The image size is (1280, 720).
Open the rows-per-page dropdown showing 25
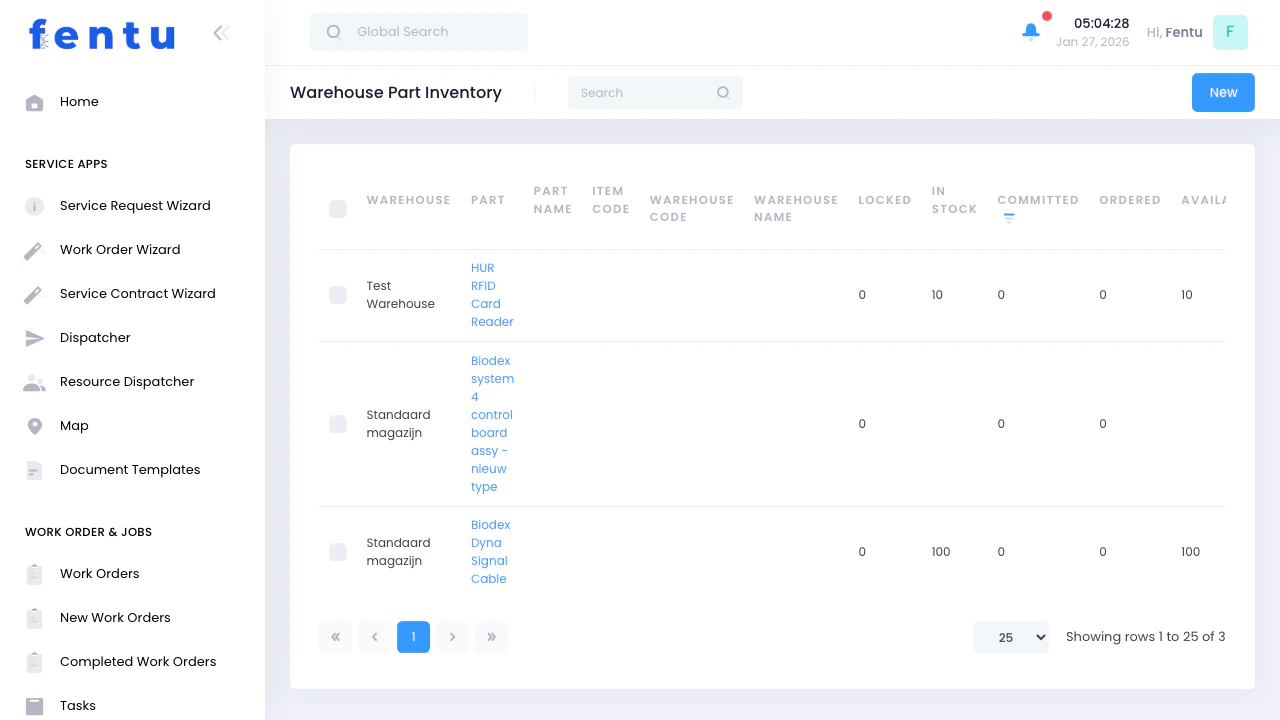tap(1011, 636)
